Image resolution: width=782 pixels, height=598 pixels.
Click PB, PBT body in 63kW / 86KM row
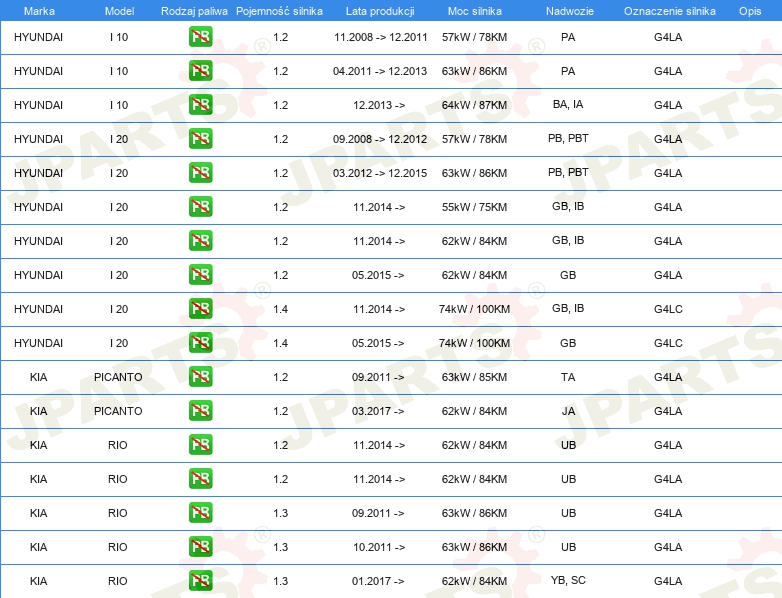click(568, 172)
